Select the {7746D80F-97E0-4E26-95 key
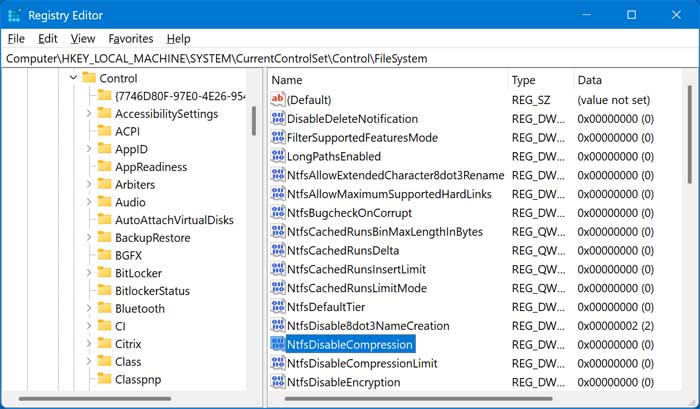 [180, 96]
